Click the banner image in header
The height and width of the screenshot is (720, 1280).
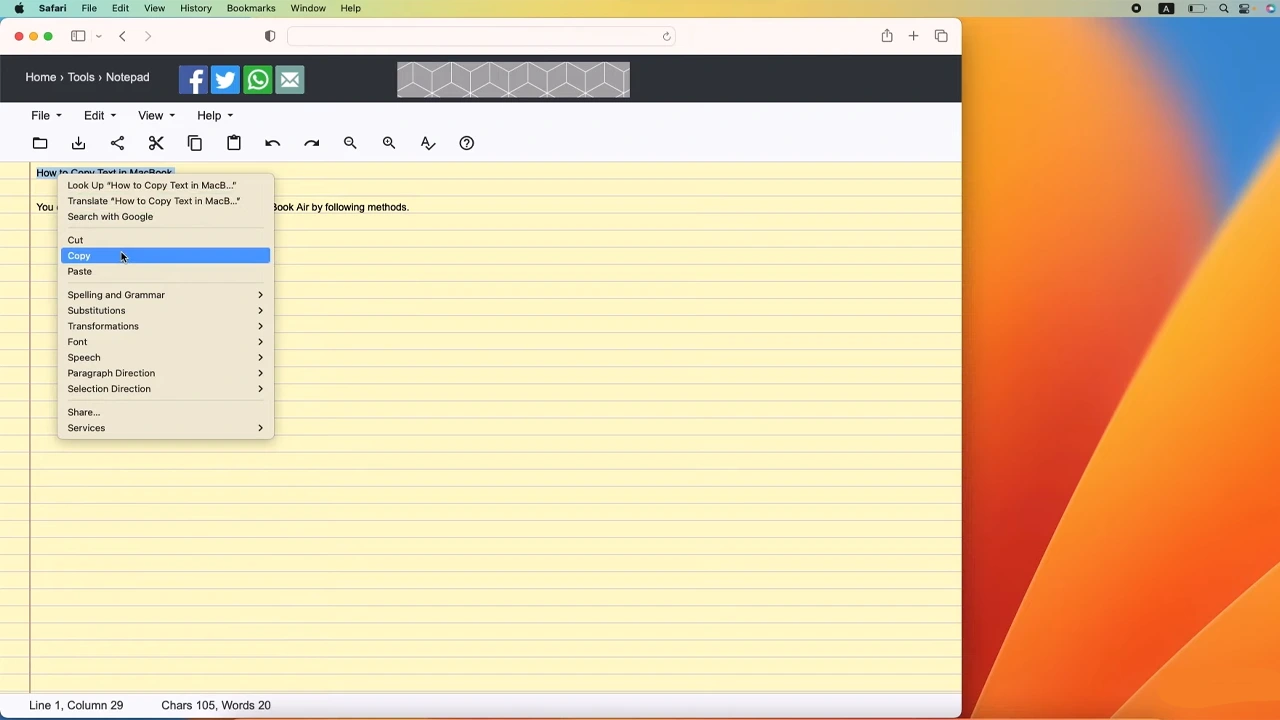pyautogui.click(x=513, y=80)
